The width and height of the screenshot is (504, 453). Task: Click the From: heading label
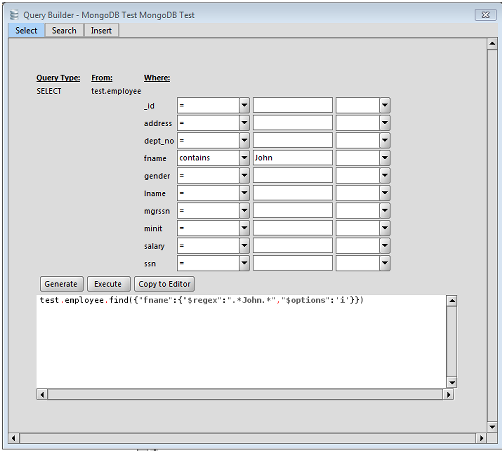point(102,78)
